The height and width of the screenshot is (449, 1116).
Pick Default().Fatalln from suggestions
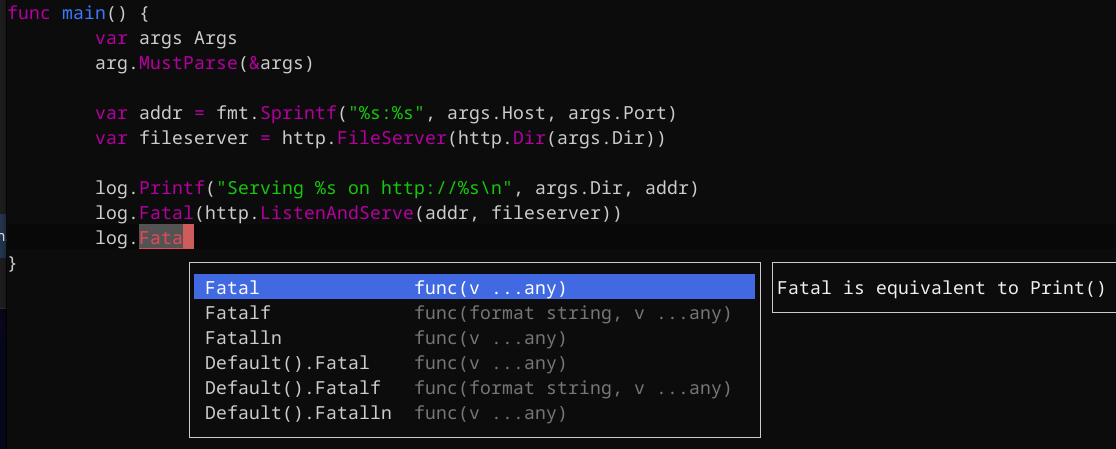click(297, 413)
